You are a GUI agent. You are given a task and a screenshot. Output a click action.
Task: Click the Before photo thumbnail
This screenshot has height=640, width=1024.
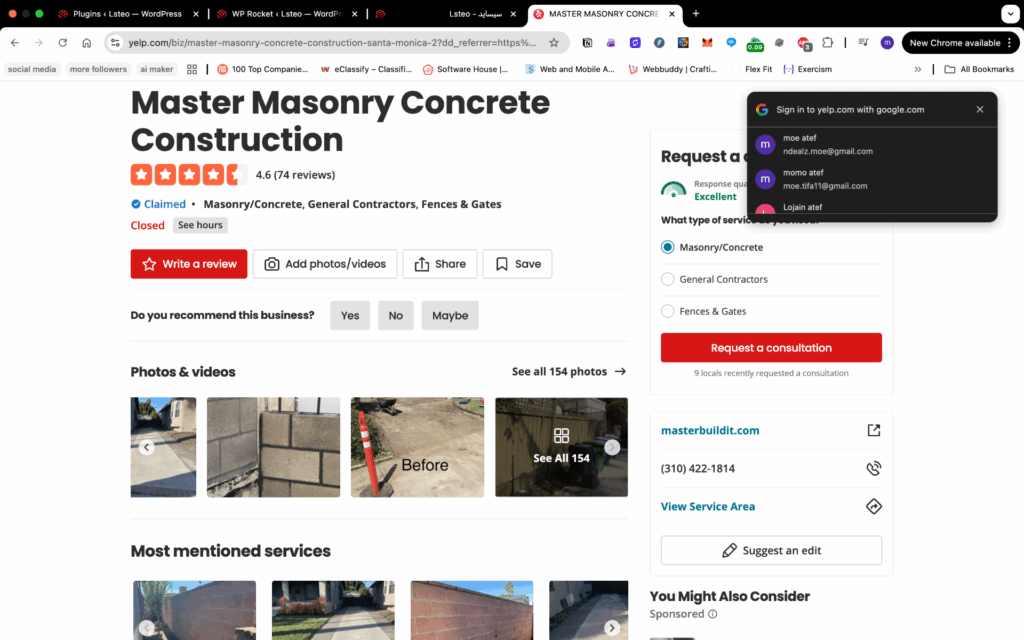tap(417, 447)
